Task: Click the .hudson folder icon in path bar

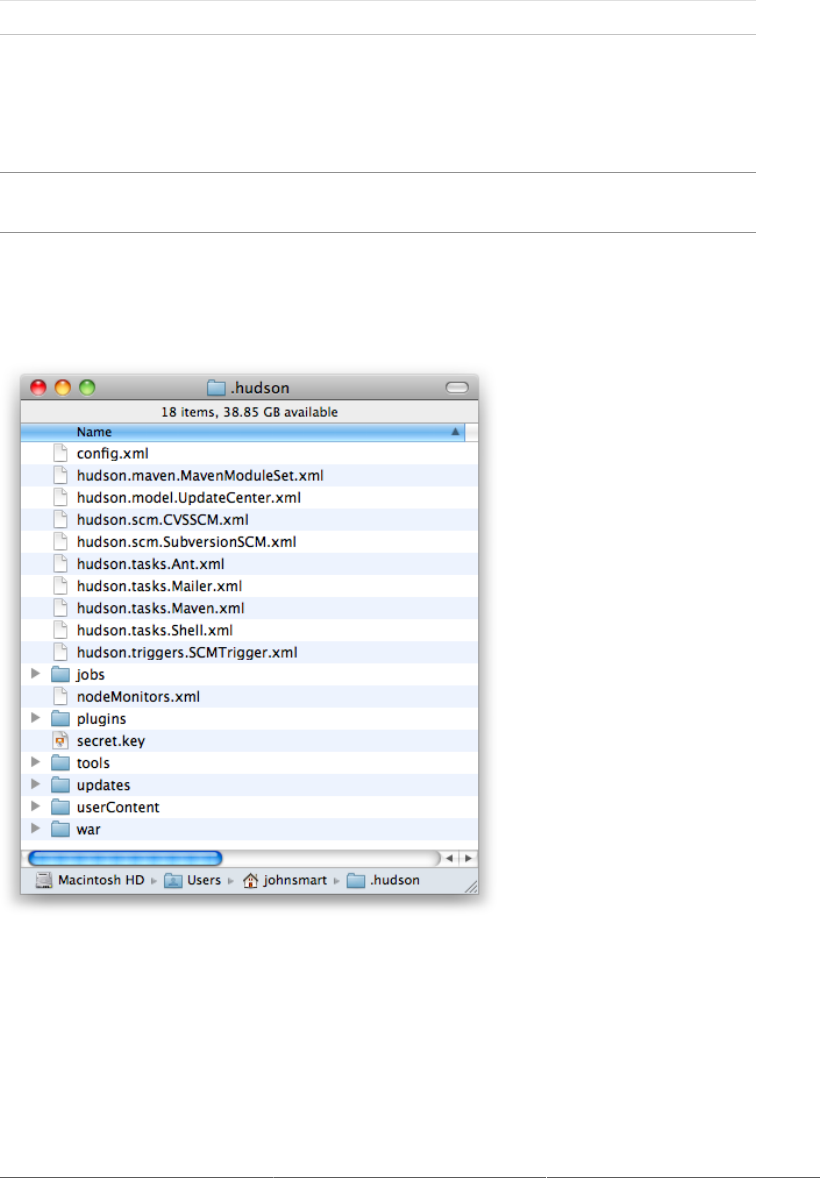Action: (x=356, y=880)
